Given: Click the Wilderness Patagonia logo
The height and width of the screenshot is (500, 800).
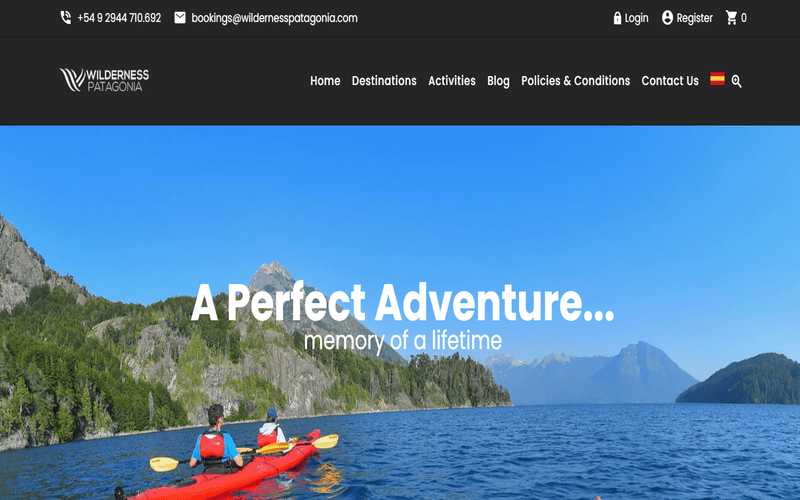Looking at the screenshot, I should [x=105, y=80].
